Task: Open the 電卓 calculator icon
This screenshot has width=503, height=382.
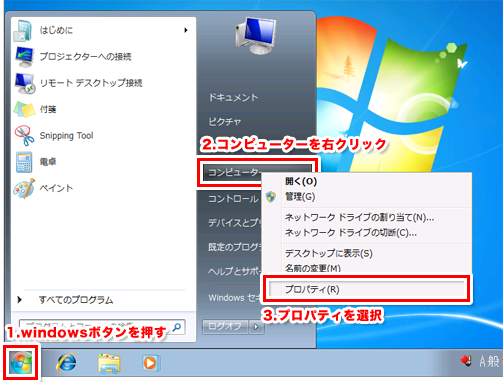Action: 24,162
